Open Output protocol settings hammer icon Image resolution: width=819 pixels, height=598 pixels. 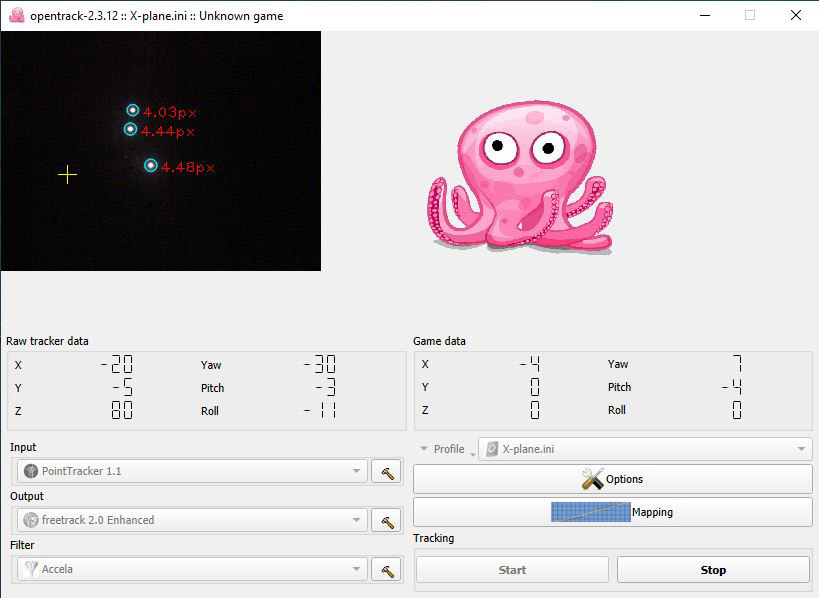[x=385, y=520]
